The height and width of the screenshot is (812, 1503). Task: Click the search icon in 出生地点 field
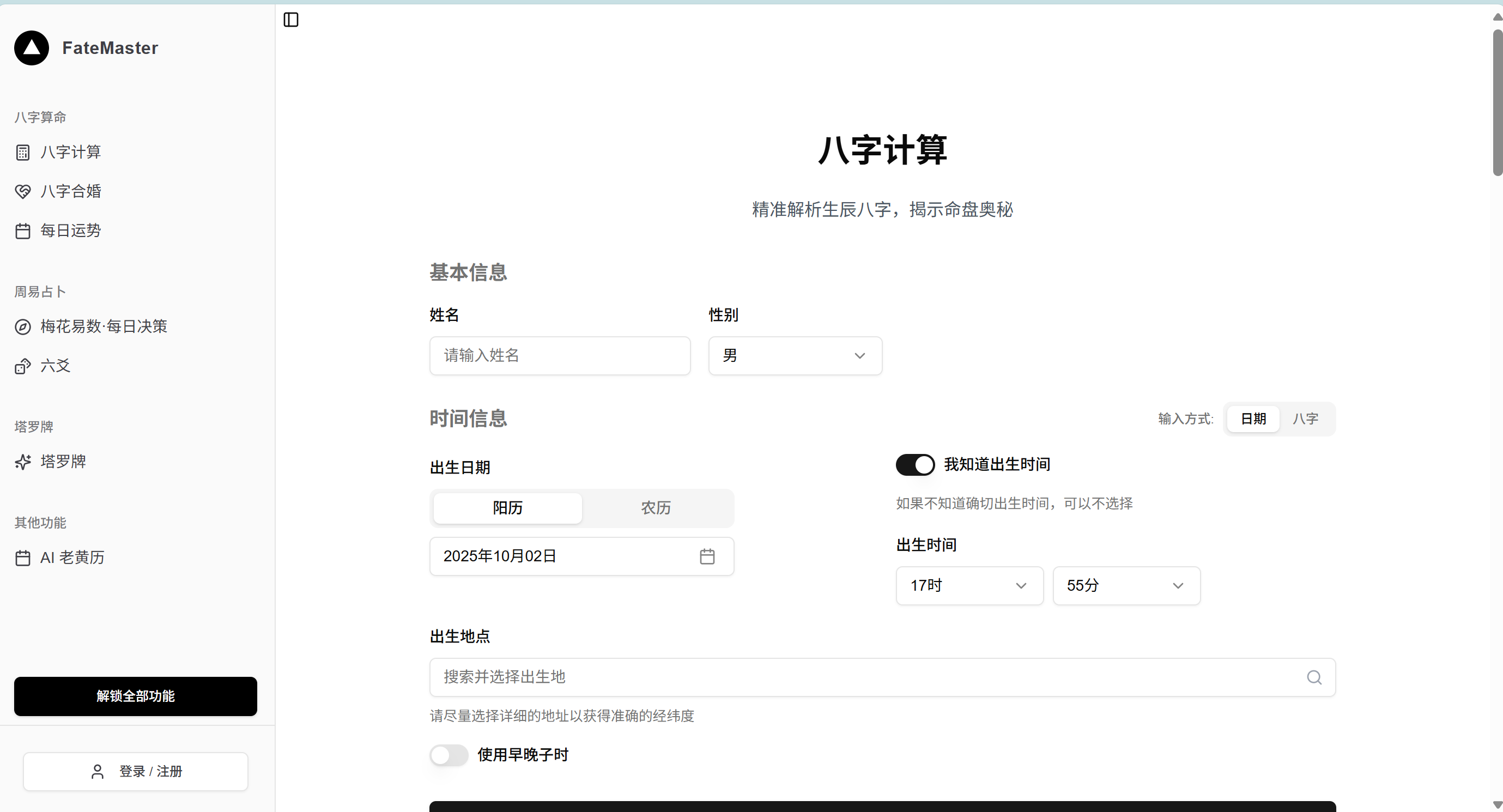click(1313, 677)
